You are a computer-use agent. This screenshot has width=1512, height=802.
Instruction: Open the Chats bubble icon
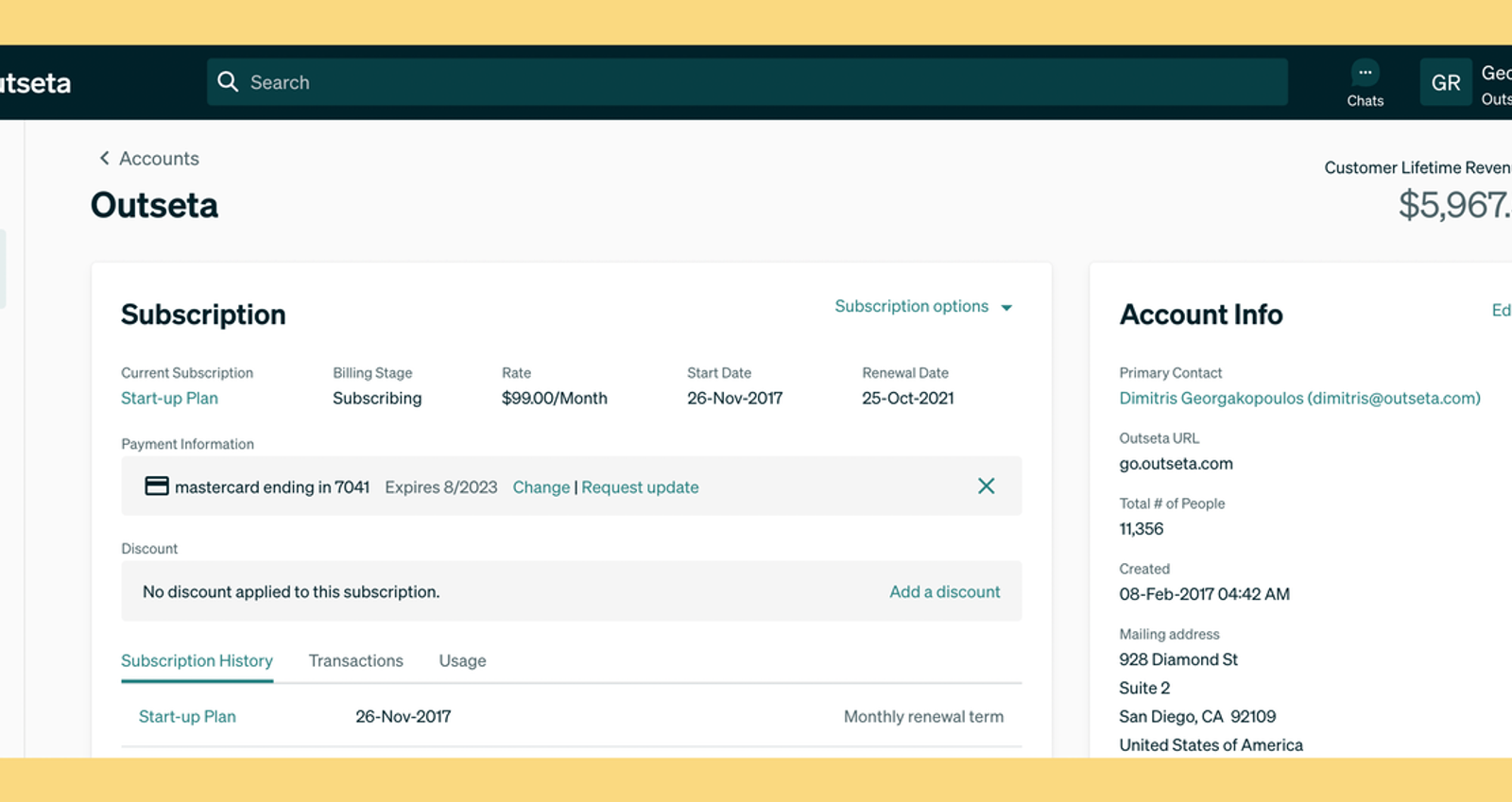coord(1365,73)
